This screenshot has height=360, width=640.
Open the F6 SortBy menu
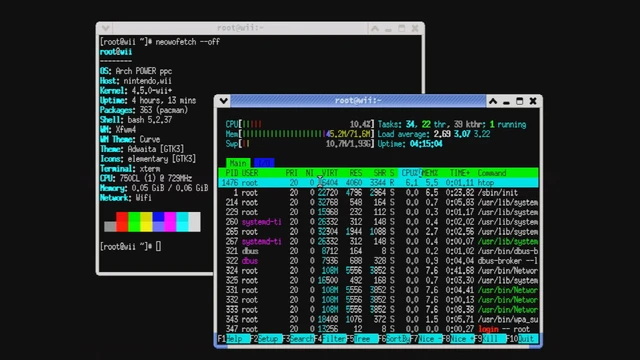(x=394, y=339)
